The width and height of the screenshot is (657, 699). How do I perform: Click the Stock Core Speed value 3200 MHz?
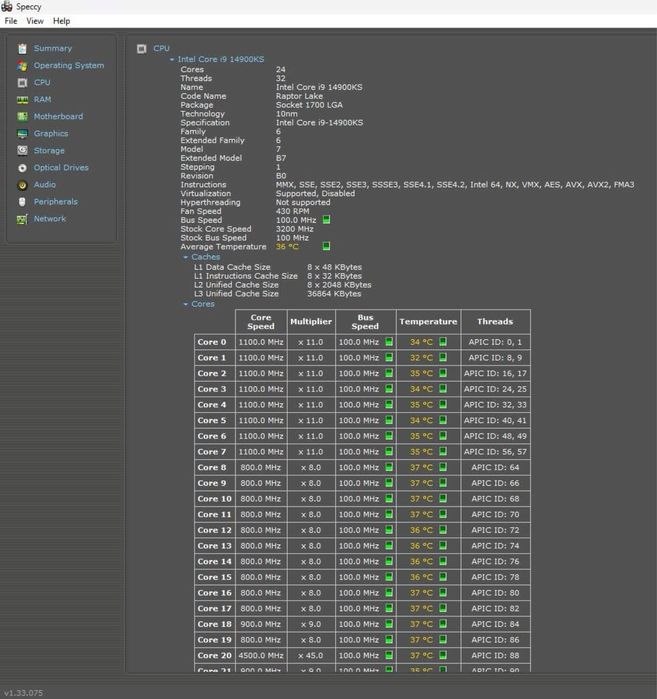(x=294, y=229)
